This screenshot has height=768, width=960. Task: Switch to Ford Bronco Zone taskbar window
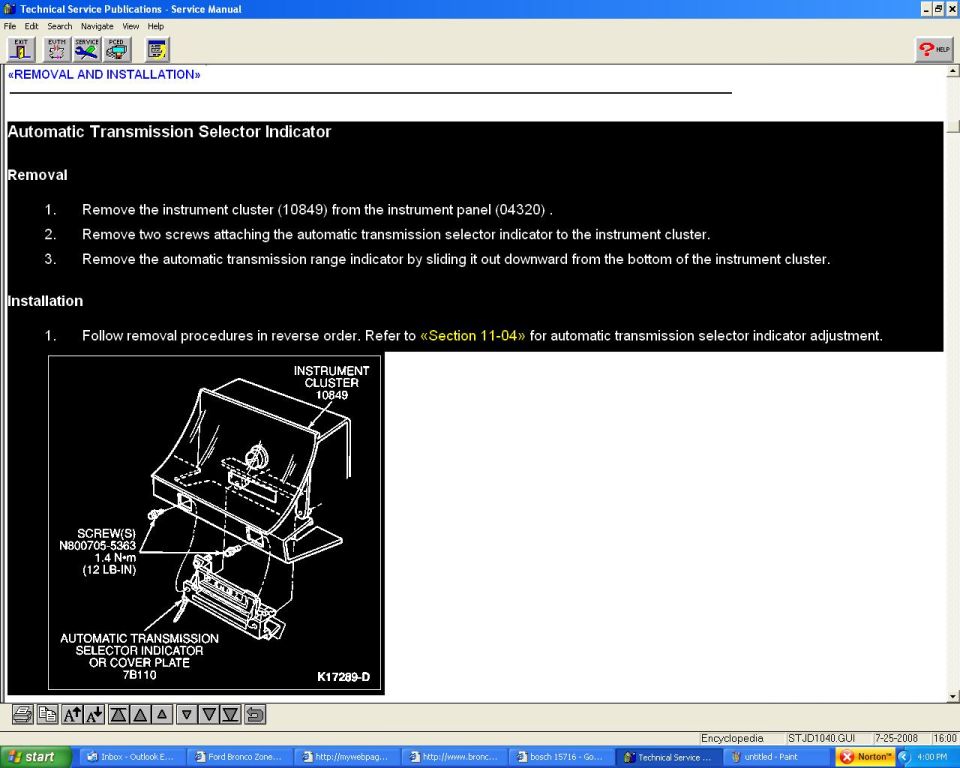(x=239, y=757)
